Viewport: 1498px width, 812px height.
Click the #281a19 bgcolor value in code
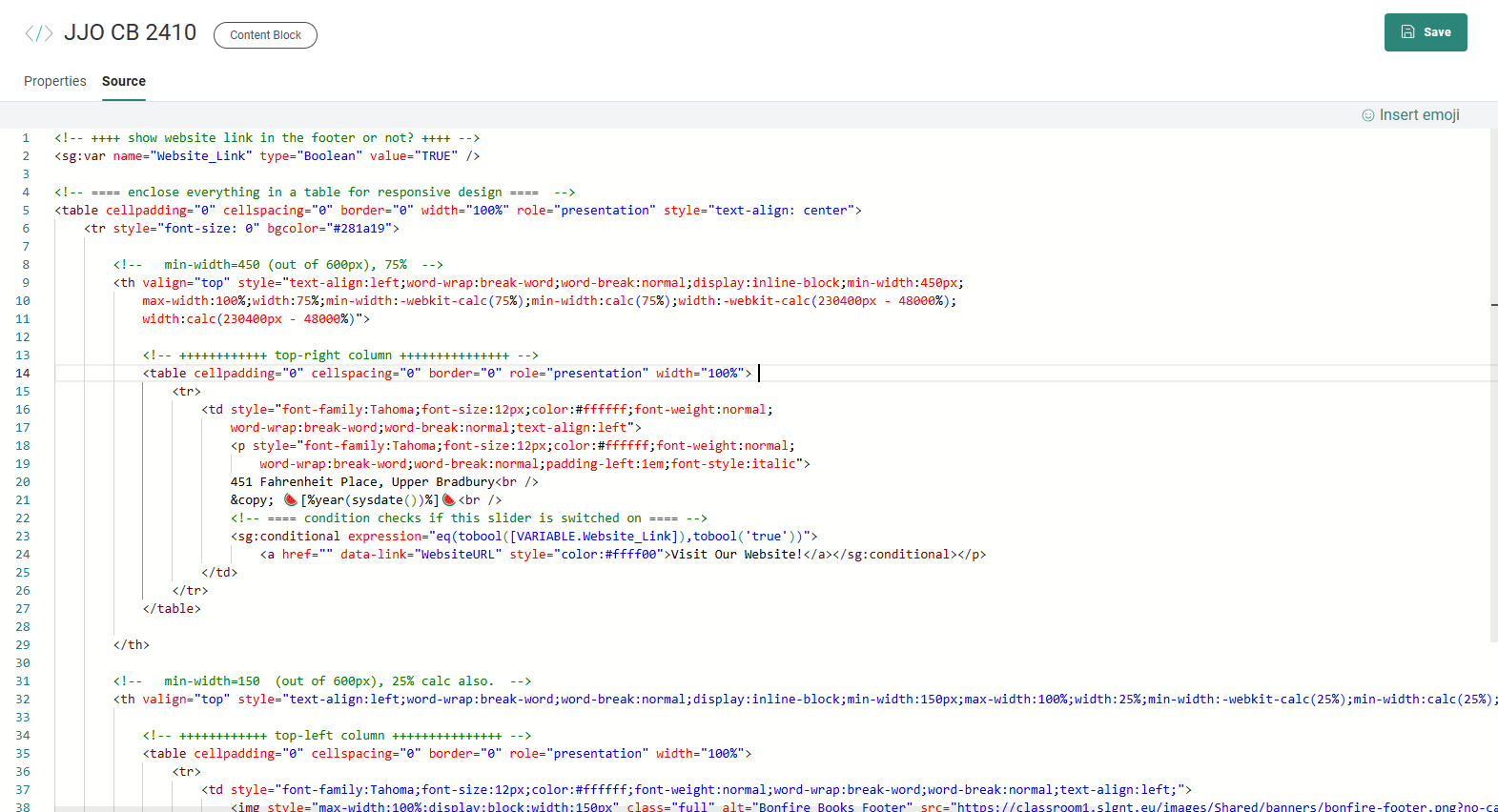pyautogui.click(x=359, y=229)
